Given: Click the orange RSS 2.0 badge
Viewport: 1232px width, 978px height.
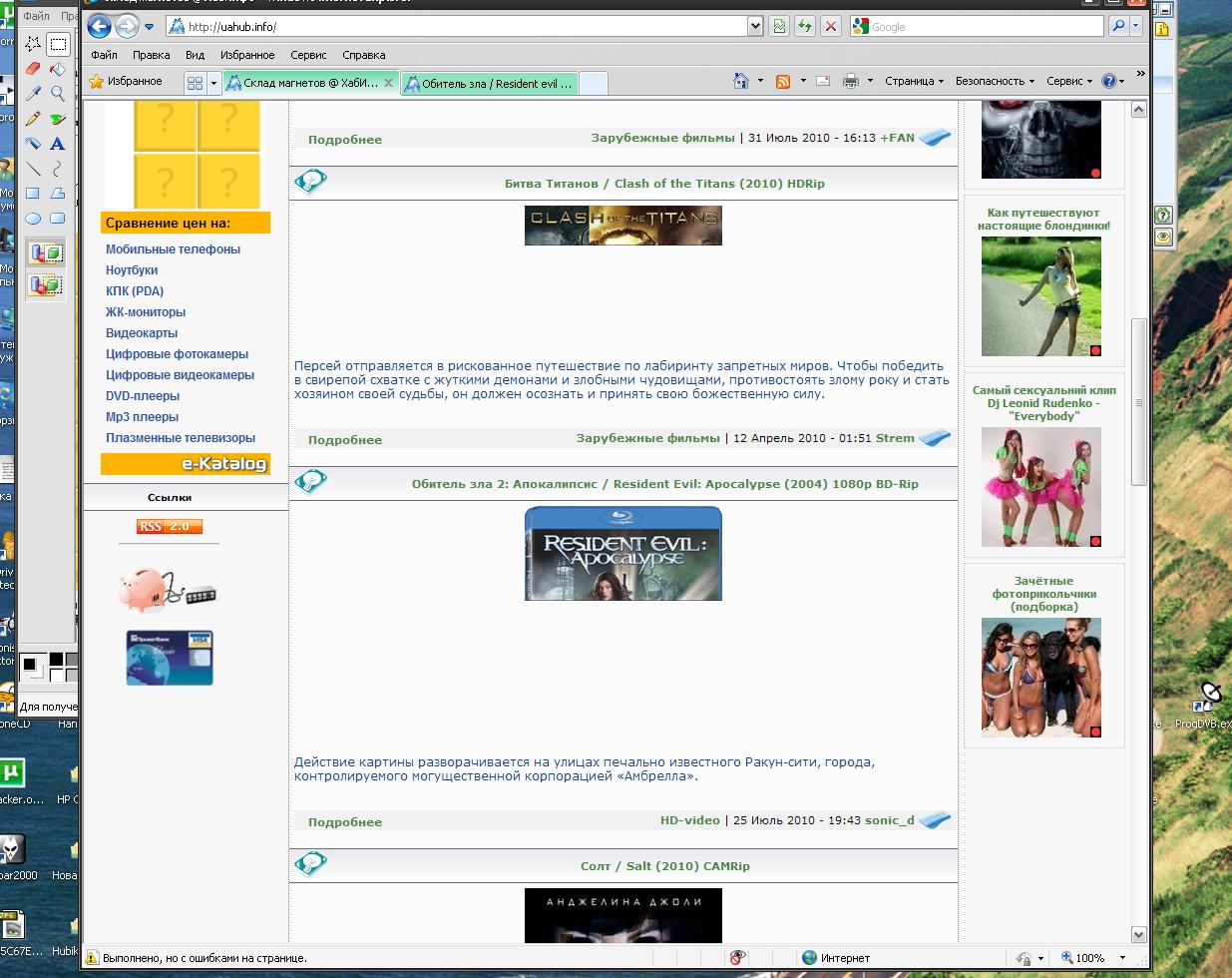Looking at the screenshot, I should click(170, 526).
